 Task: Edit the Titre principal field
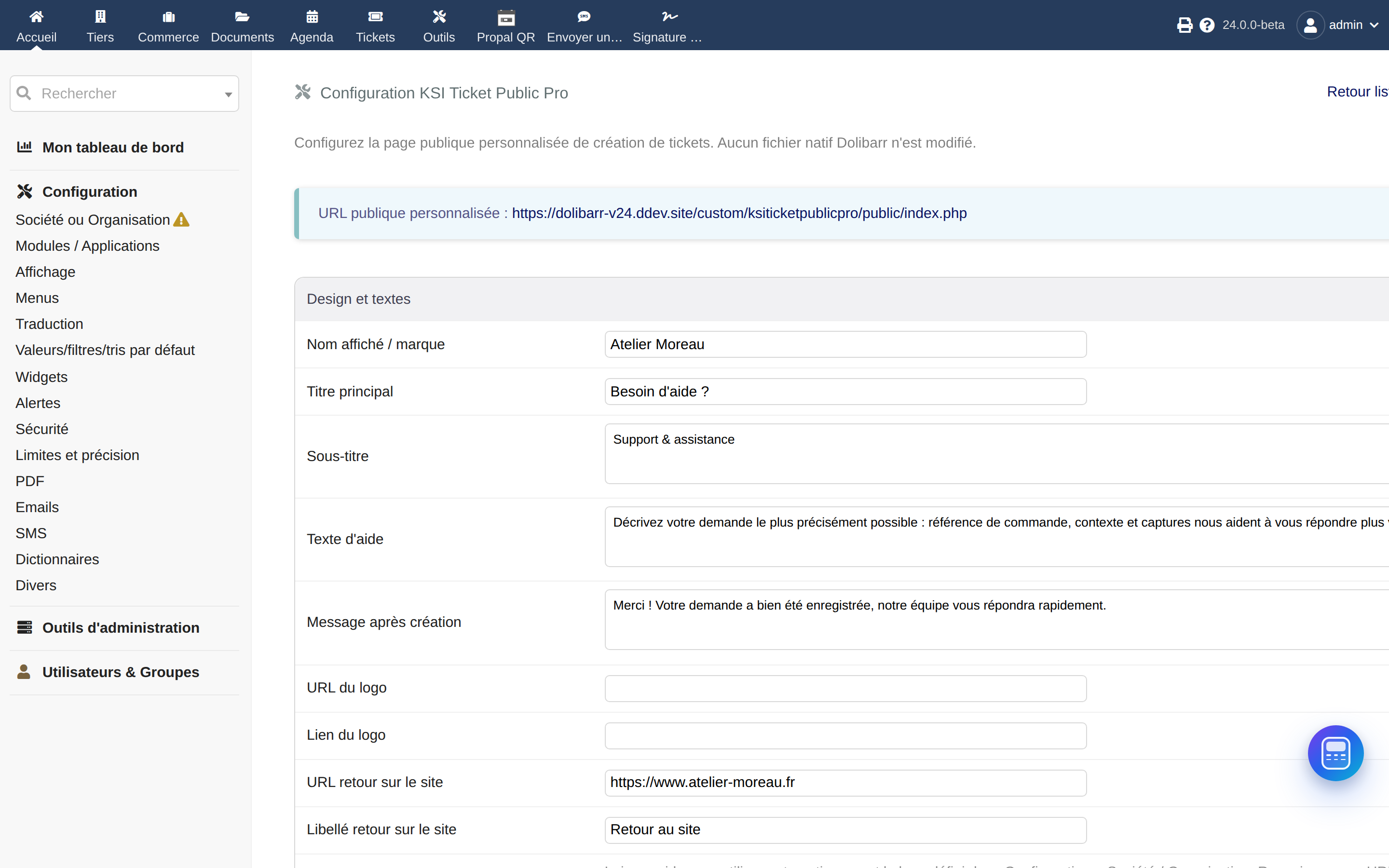click(x=845, y=392)
